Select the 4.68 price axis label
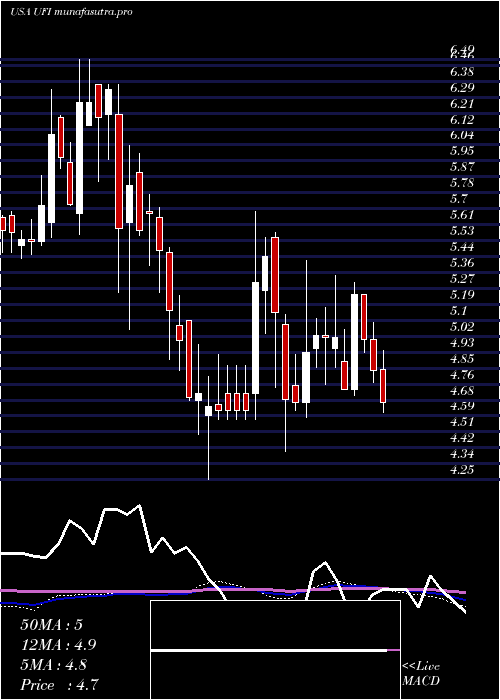Screen dimensions: 500x700 [462, 390]
